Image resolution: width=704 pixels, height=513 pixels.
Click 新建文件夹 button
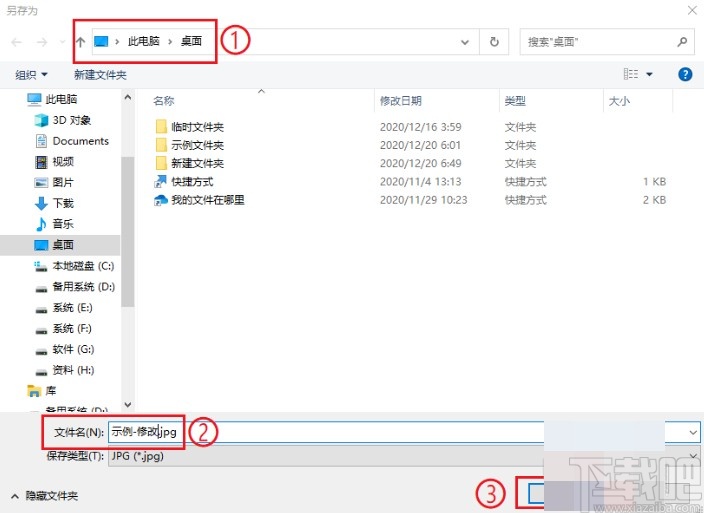click(x=100, y=75)
